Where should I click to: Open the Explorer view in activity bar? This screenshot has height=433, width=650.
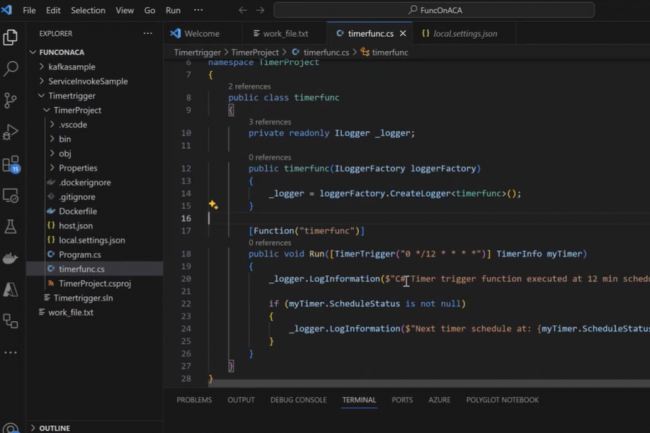tap(11, 37)
